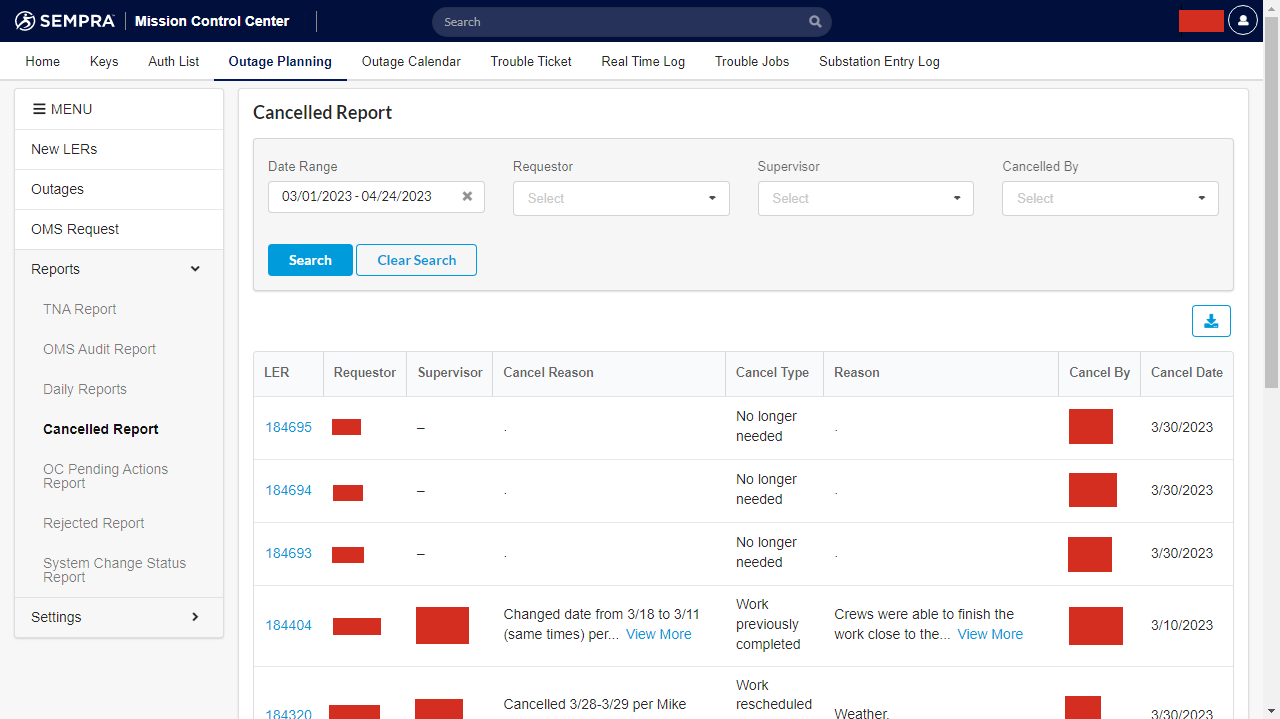Collapse the Reports section chevron
Screen dimensions: 1280x719
pyautogui.click(x=195, y=269)
